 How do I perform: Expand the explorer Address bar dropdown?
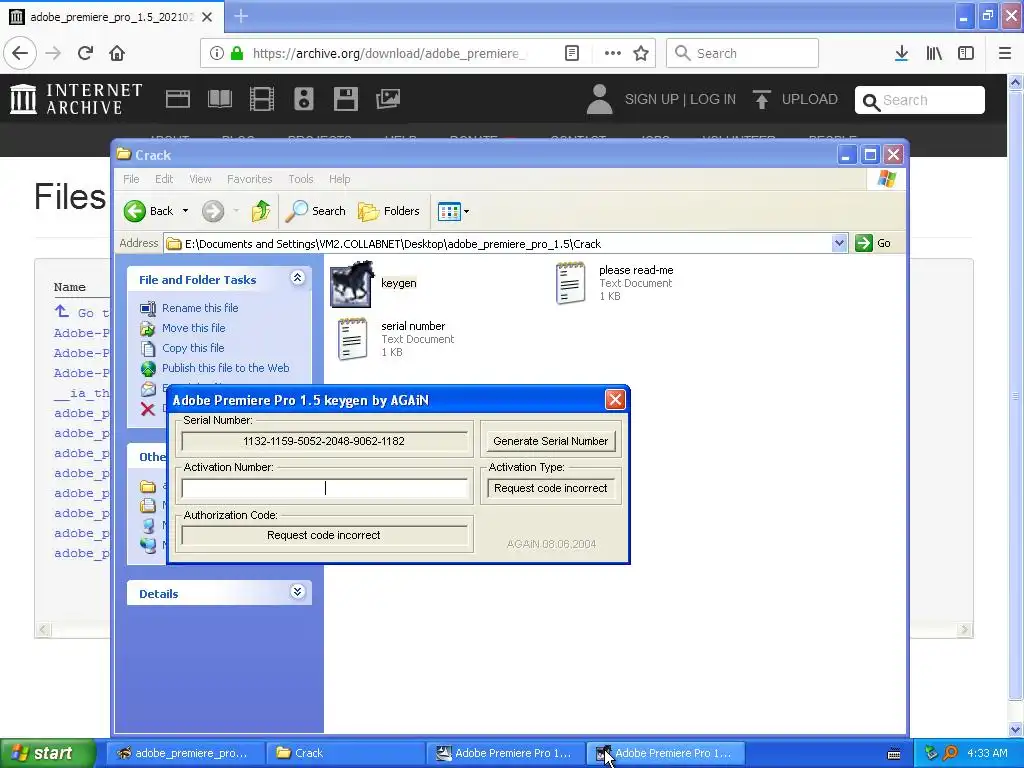pyautogui.click(x=839, y=244)
